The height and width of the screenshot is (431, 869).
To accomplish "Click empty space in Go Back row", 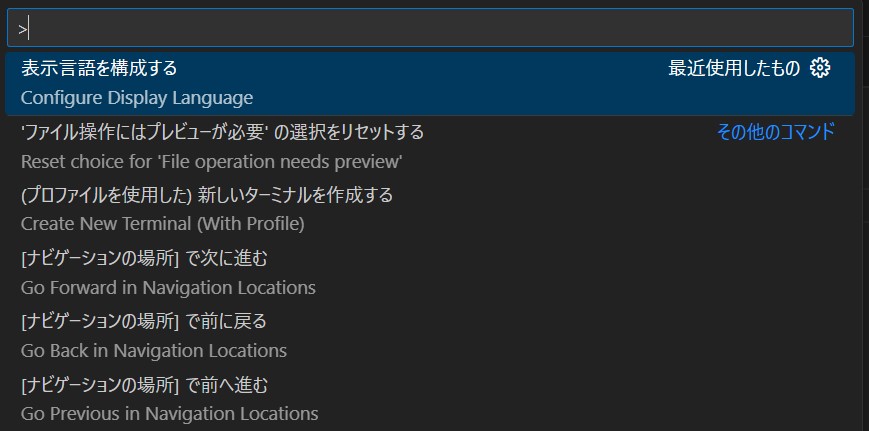I will coord(554,336).
